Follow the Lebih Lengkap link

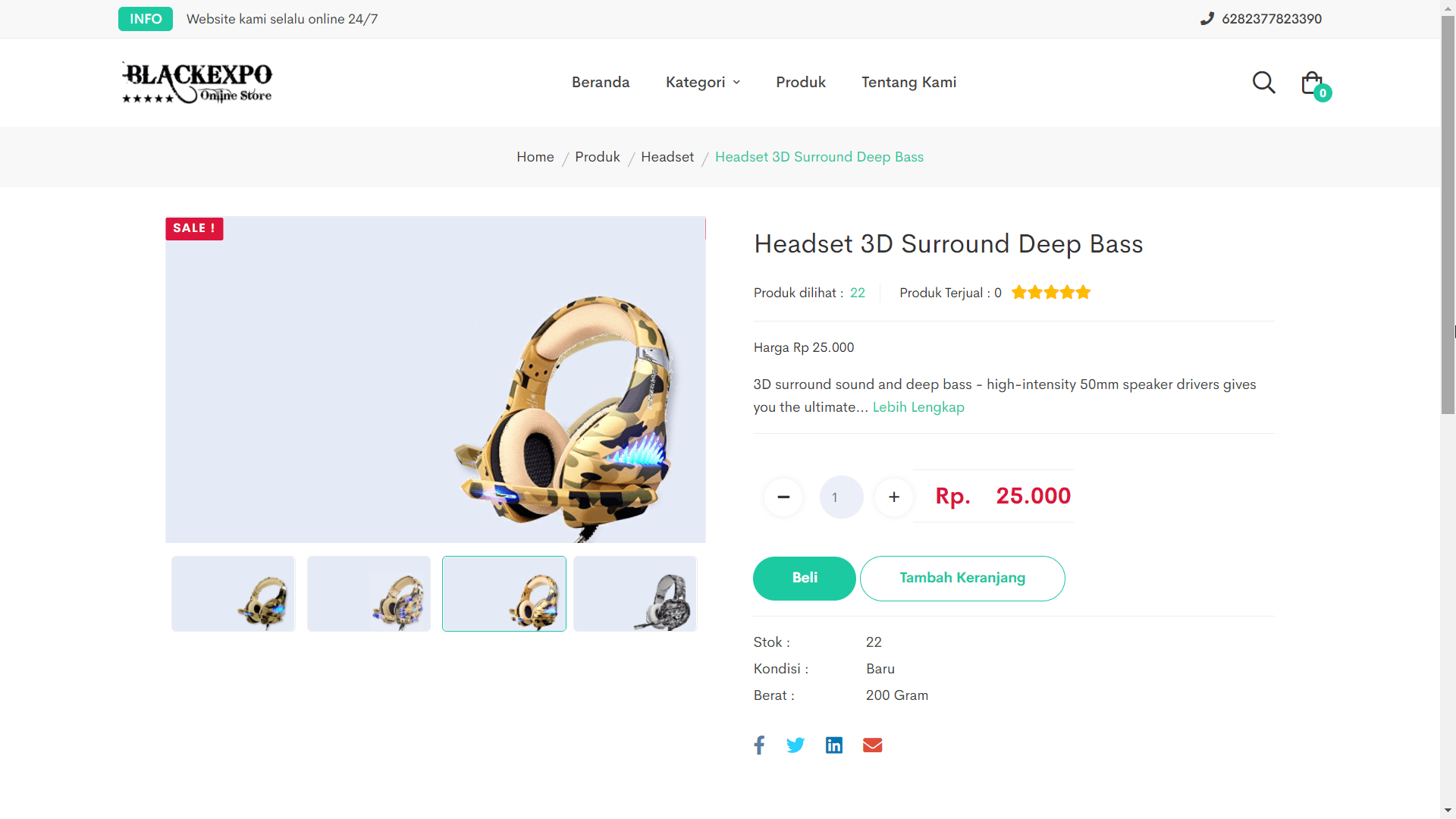click(918, 407)
